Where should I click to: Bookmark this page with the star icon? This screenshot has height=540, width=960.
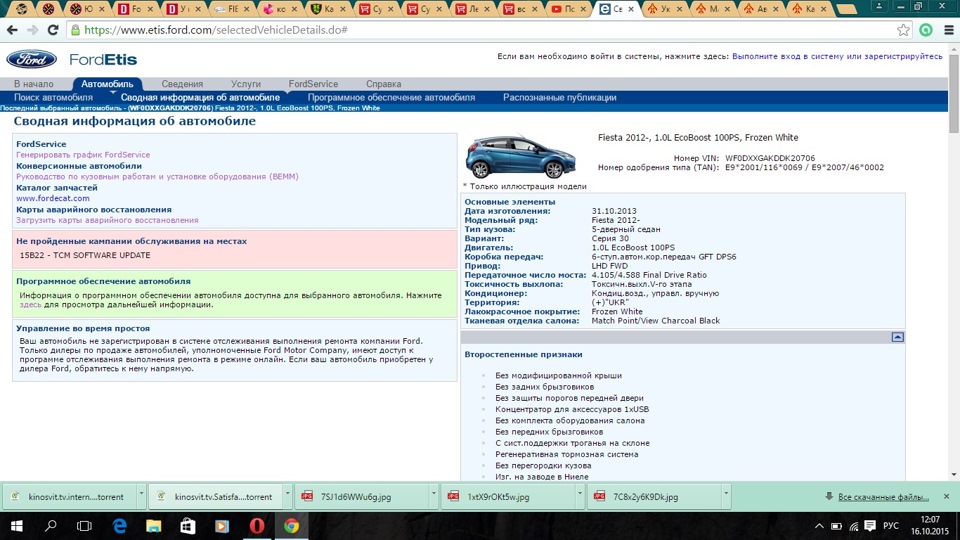pyautogui.click(x=903, y=30)
